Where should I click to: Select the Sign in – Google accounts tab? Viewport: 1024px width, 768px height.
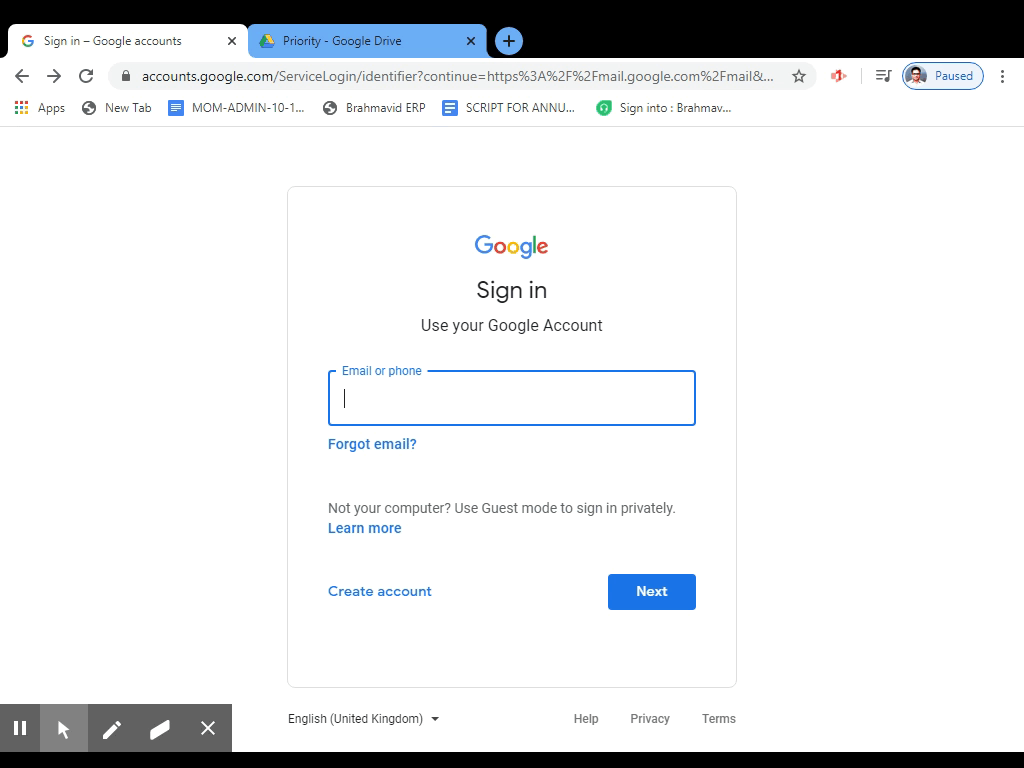[128, 41]
